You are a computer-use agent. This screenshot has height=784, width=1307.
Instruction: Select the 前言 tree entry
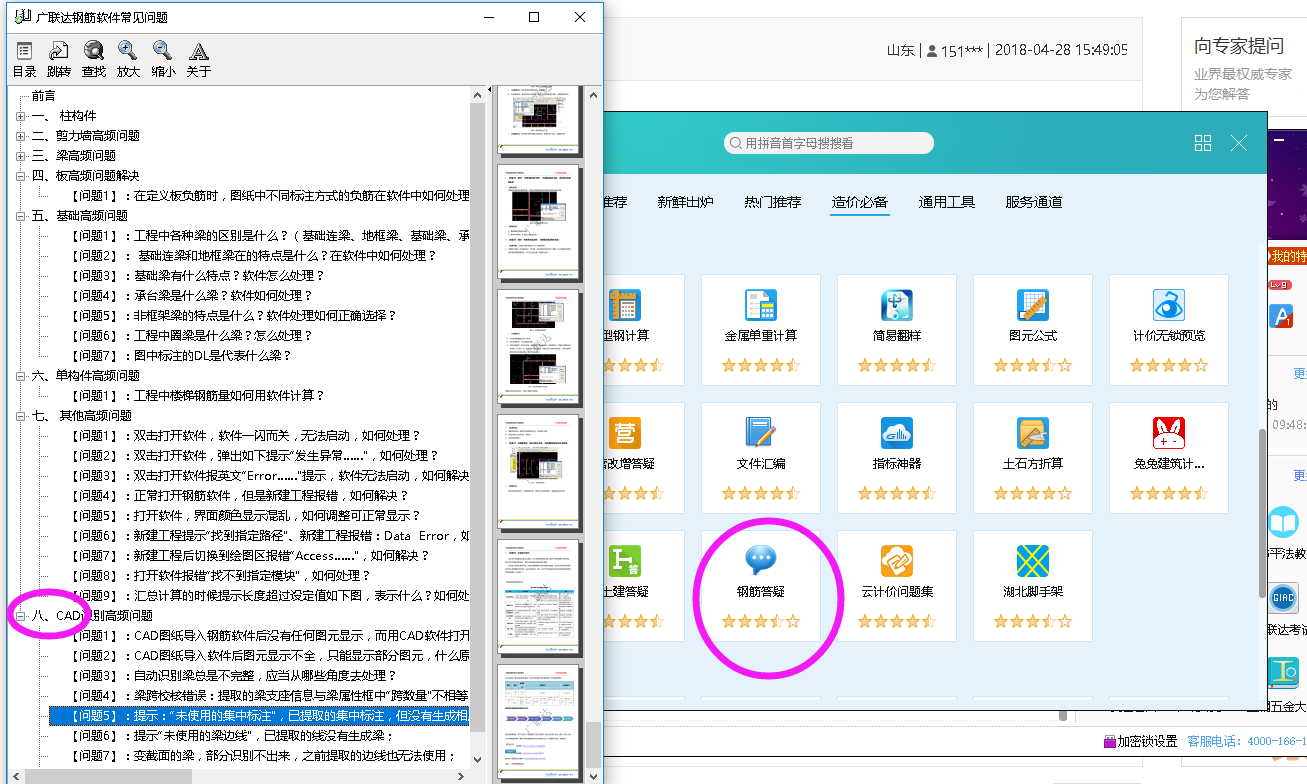44,96
